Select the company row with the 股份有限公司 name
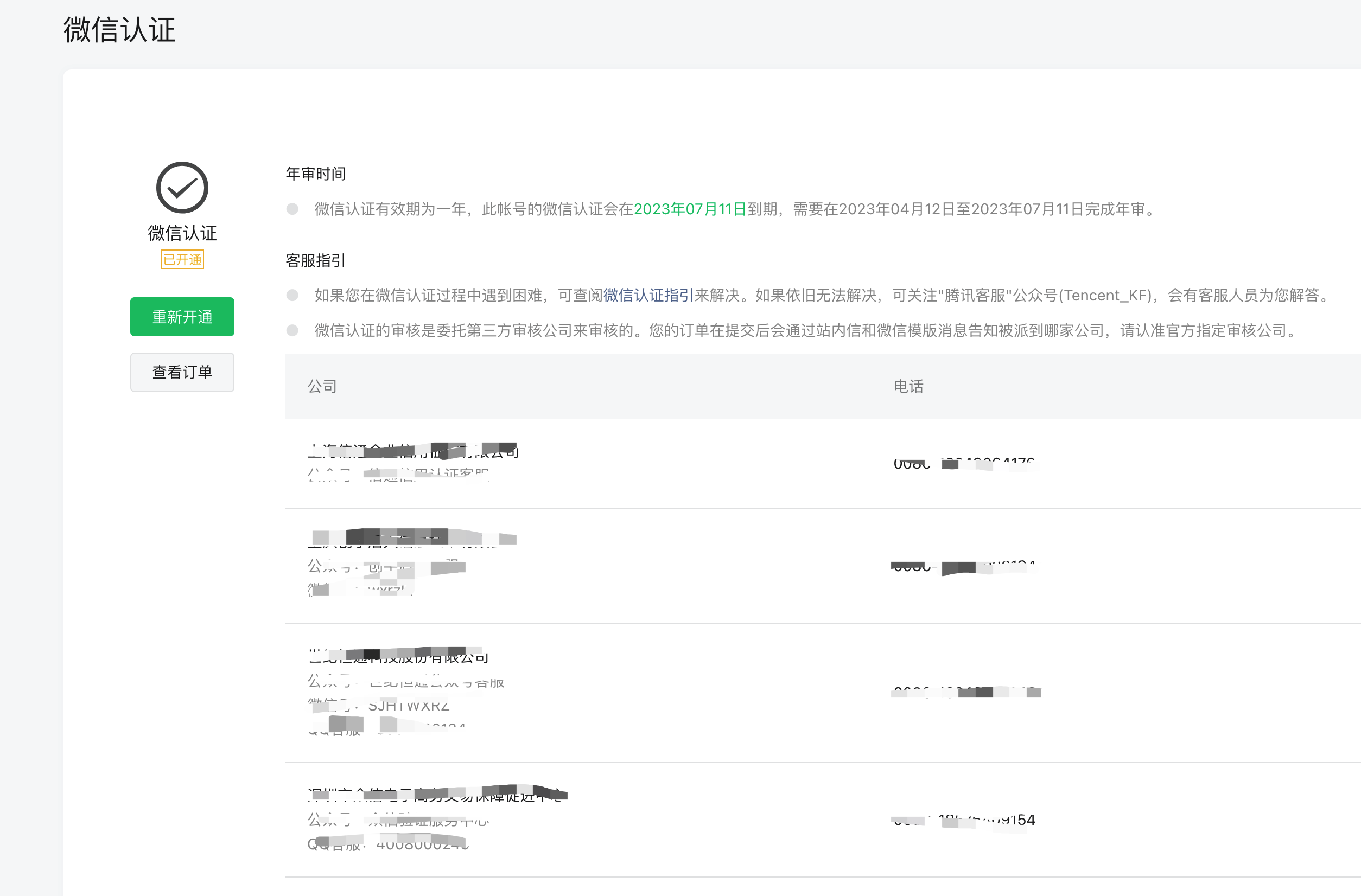The width and height of the screenshot is (1361, 896). point(398,657)
